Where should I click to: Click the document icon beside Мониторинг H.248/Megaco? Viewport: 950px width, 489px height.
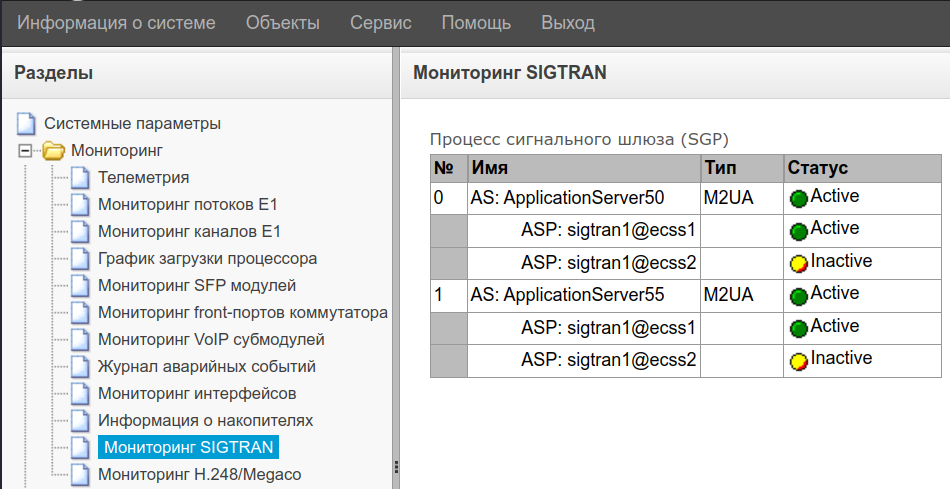tap(81, 475)
